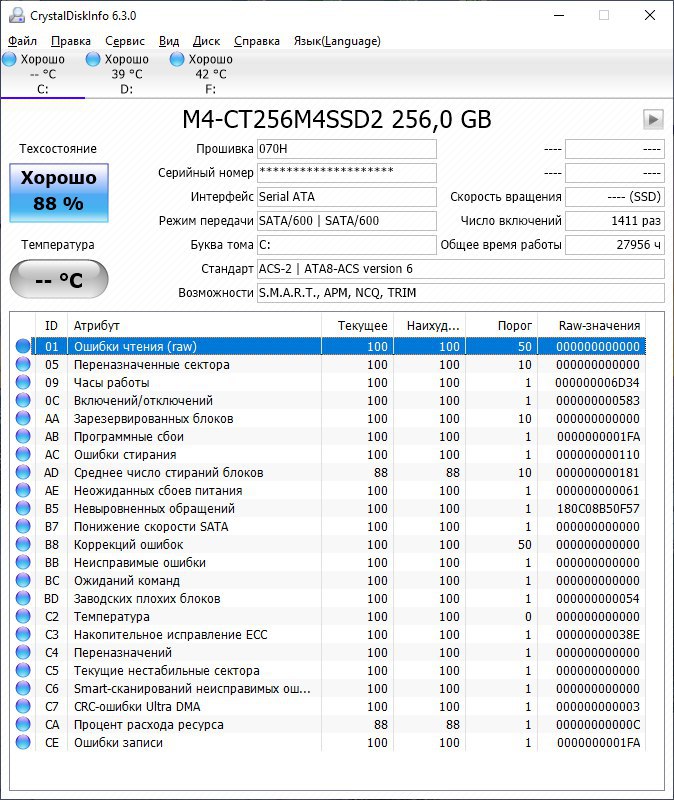The height and width of the screenshot is (800, 674).
Task: Click raw value 00000000000C
Action: coord(598,724)
